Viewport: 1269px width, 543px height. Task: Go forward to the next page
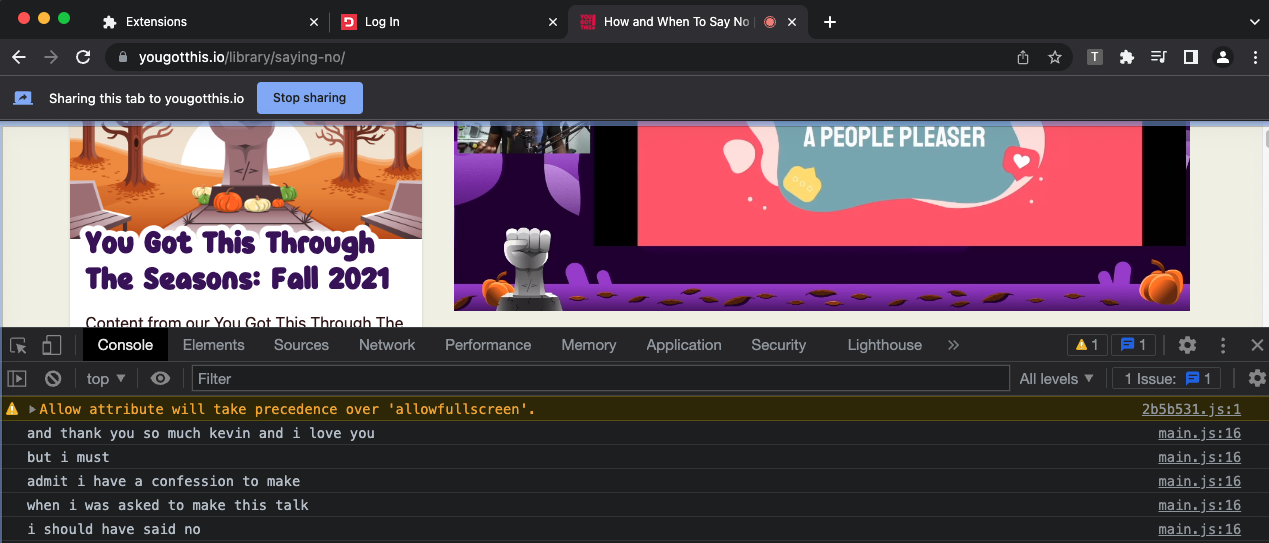click(x=50, y=57)
